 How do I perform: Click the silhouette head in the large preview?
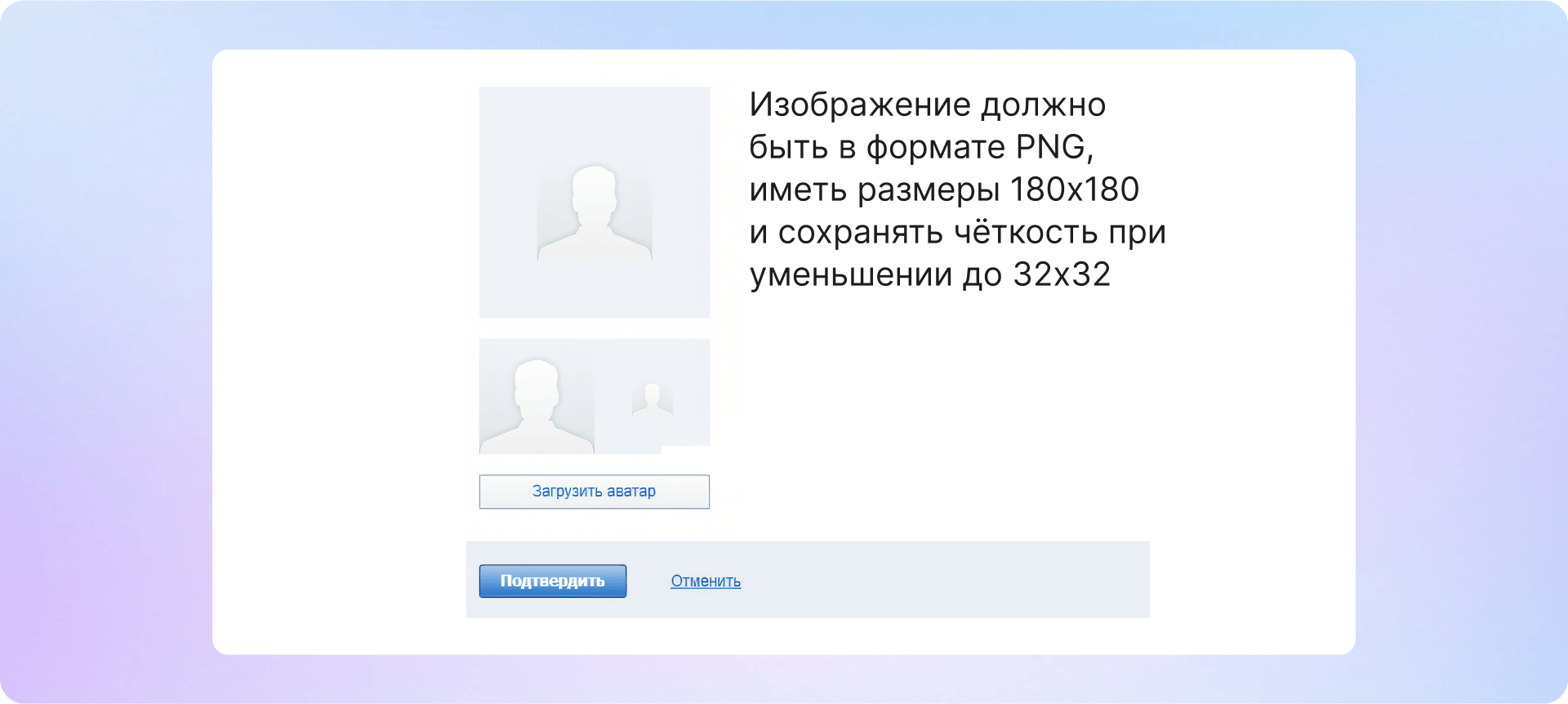(x=594, y=189)
